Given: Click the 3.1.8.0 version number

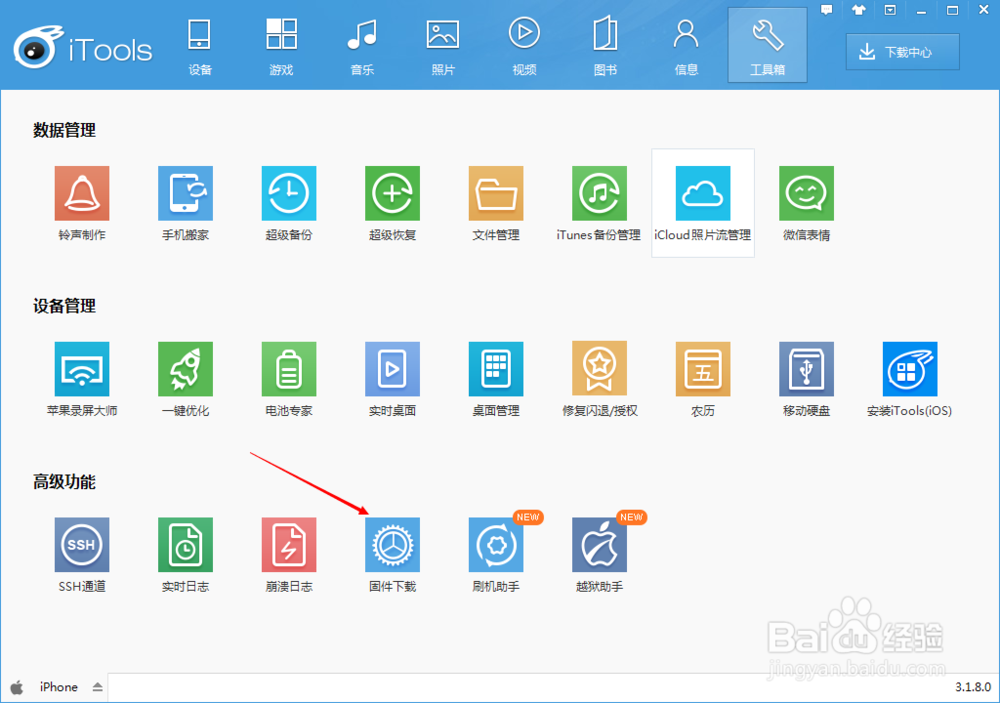Looking at the screenshot, I should point(973,687).
